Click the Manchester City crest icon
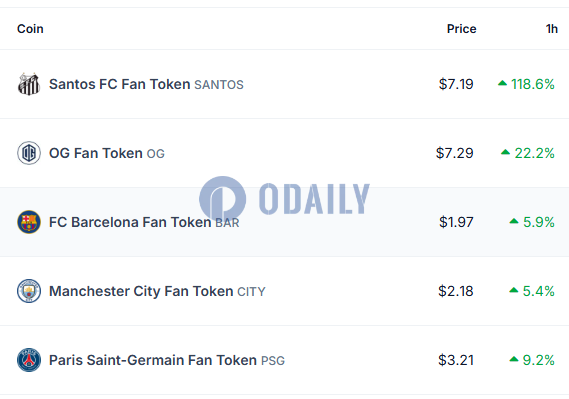 [29, 291]
